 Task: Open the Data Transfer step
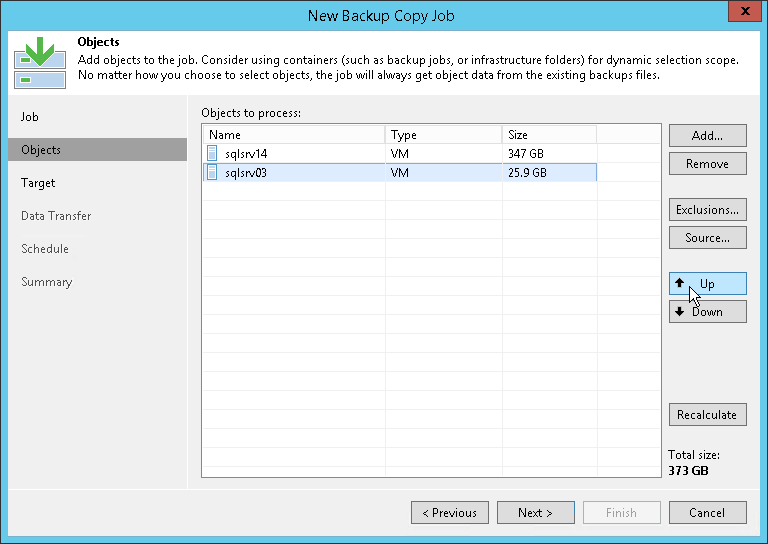pos(56,215)
